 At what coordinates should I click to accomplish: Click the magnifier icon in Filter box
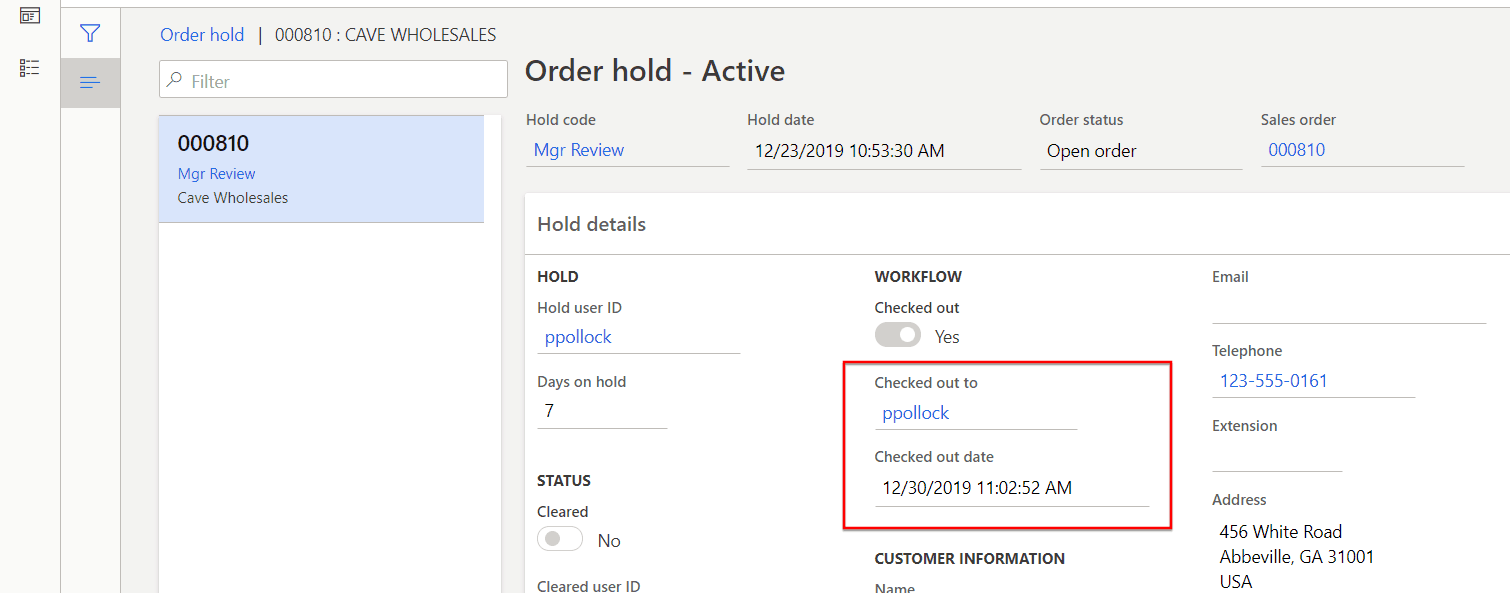[x=175, y=80]
